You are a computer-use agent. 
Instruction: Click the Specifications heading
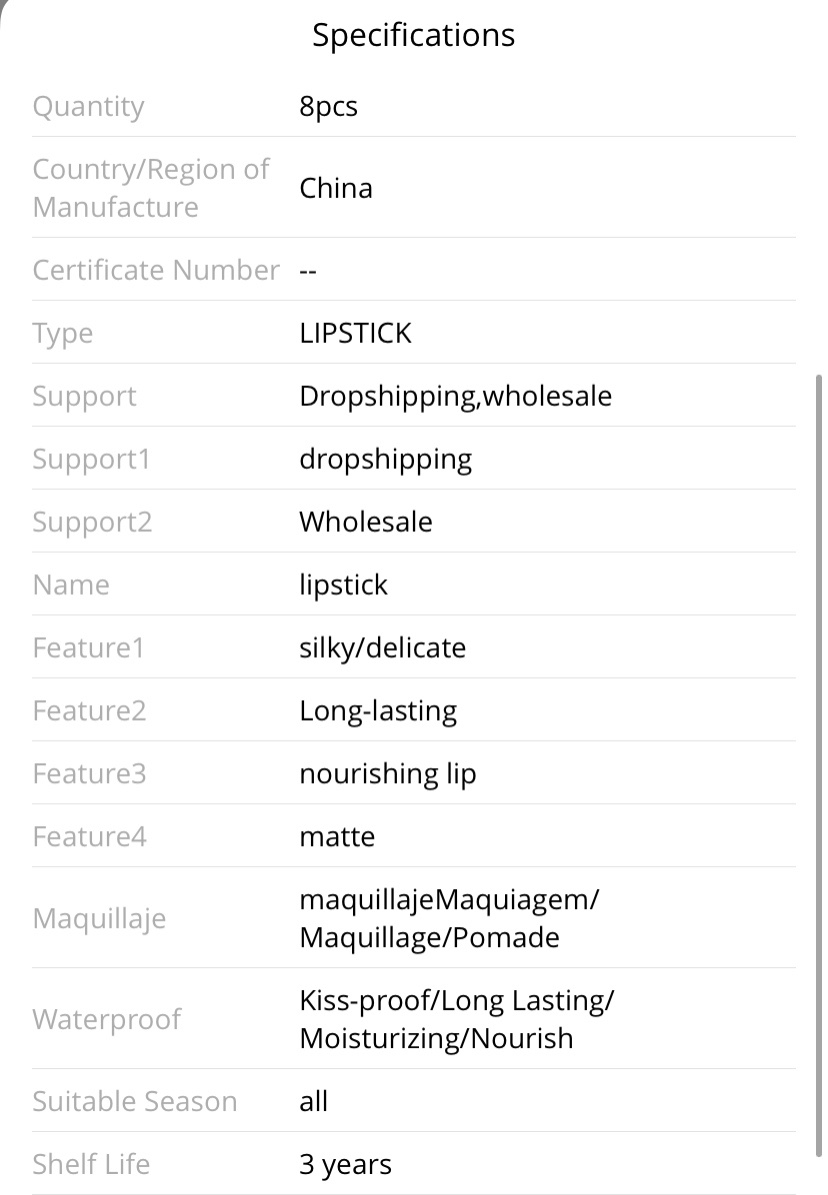(413, 36)
